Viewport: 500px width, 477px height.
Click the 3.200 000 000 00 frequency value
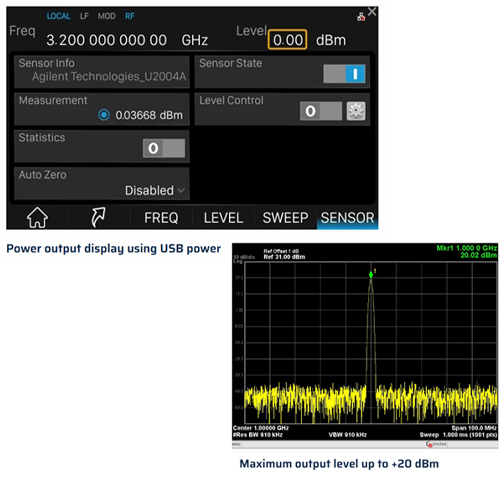[106, 40]
